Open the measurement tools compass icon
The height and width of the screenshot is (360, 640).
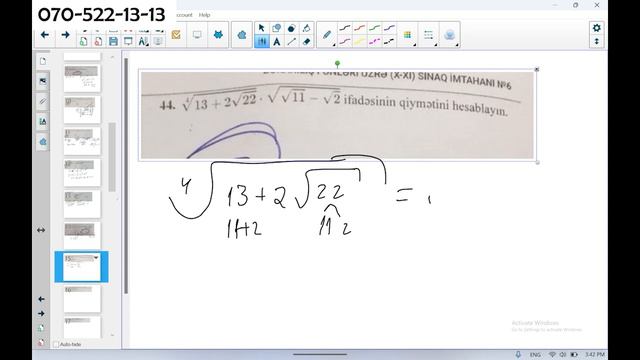click(x=143, y=41)
